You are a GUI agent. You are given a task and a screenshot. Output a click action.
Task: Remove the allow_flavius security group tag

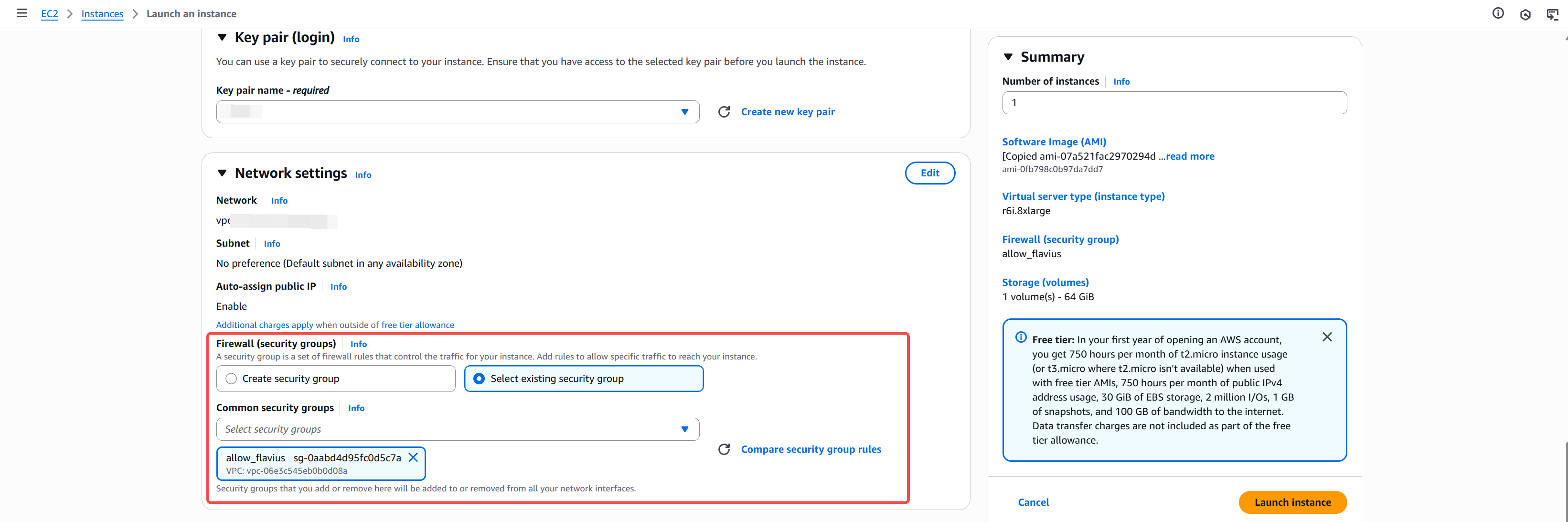[x=413, y=457]
